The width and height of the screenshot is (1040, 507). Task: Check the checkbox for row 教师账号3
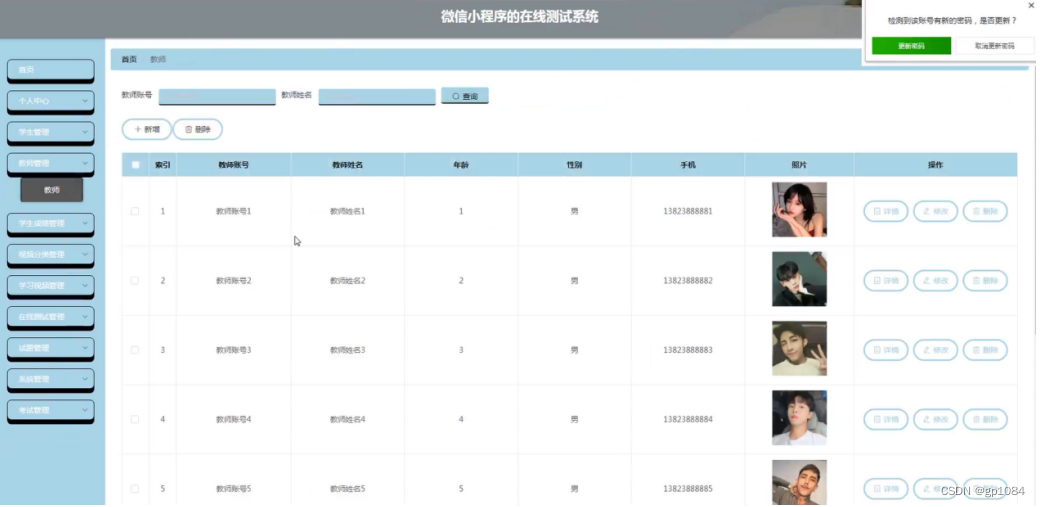point(135,350)
